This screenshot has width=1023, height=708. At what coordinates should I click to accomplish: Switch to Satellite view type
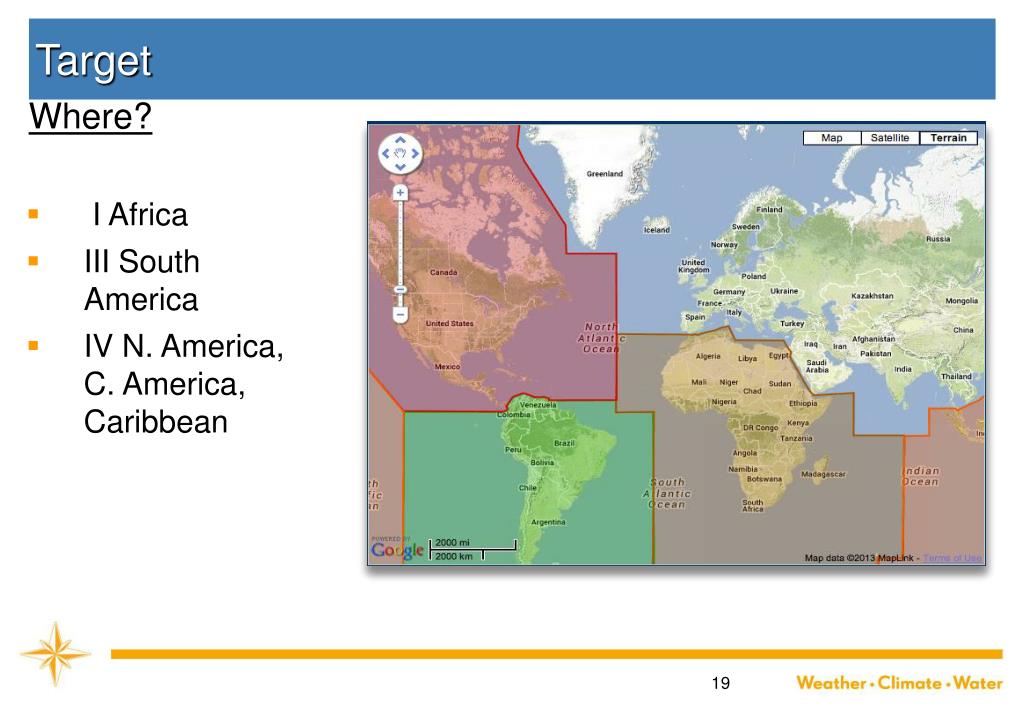click(x=890, y=138)
